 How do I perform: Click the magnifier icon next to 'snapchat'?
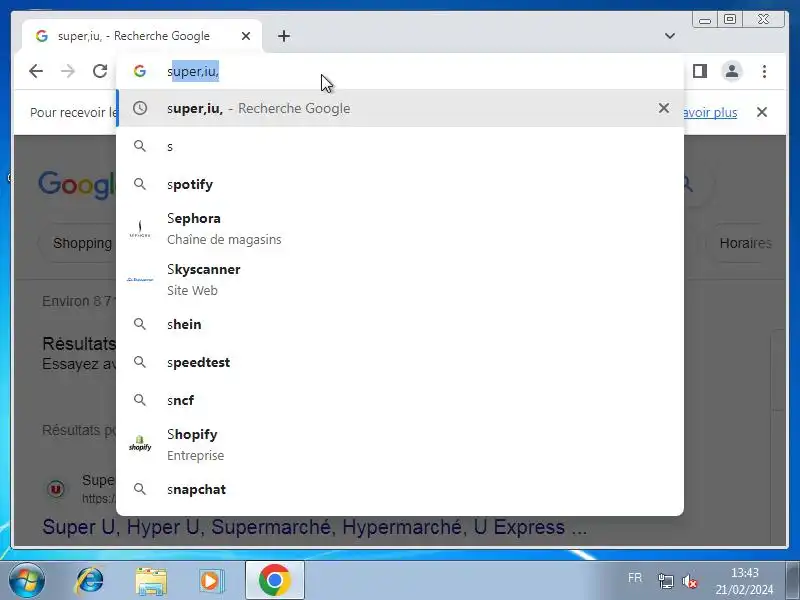pos(140,489)
